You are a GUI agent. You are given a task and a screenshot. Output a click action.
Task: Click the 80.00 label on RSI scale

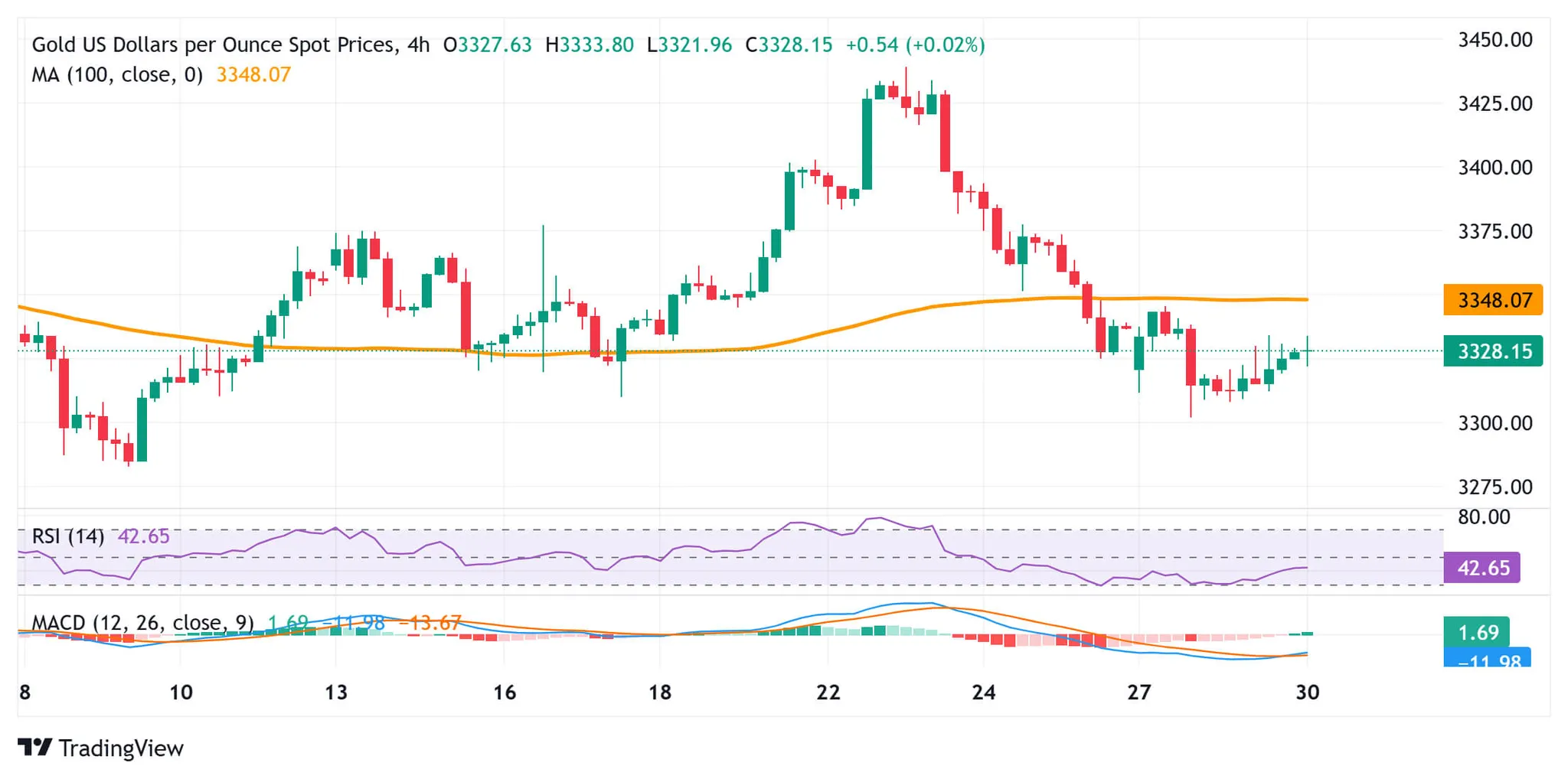1484,517
